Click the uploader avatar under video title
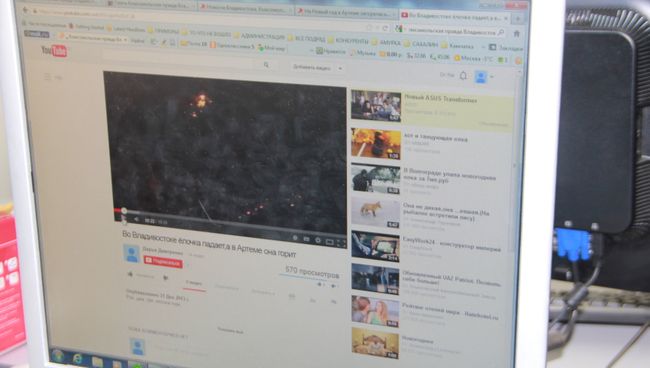650x368 pixels. click(132, 253)
